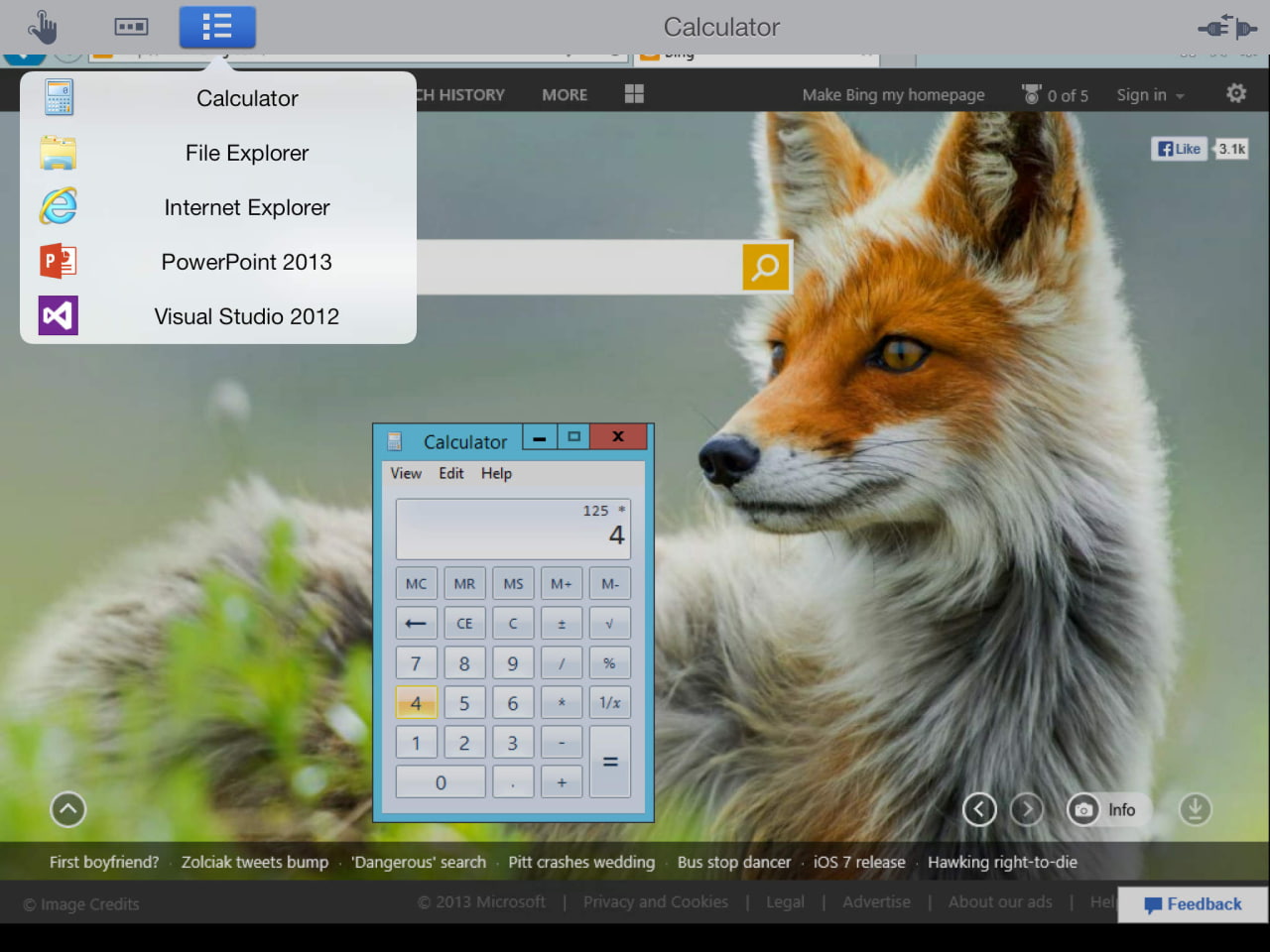Expand the Sign in dropdown
This screenshot has height=952, width=1270.
coord(1149,94)
